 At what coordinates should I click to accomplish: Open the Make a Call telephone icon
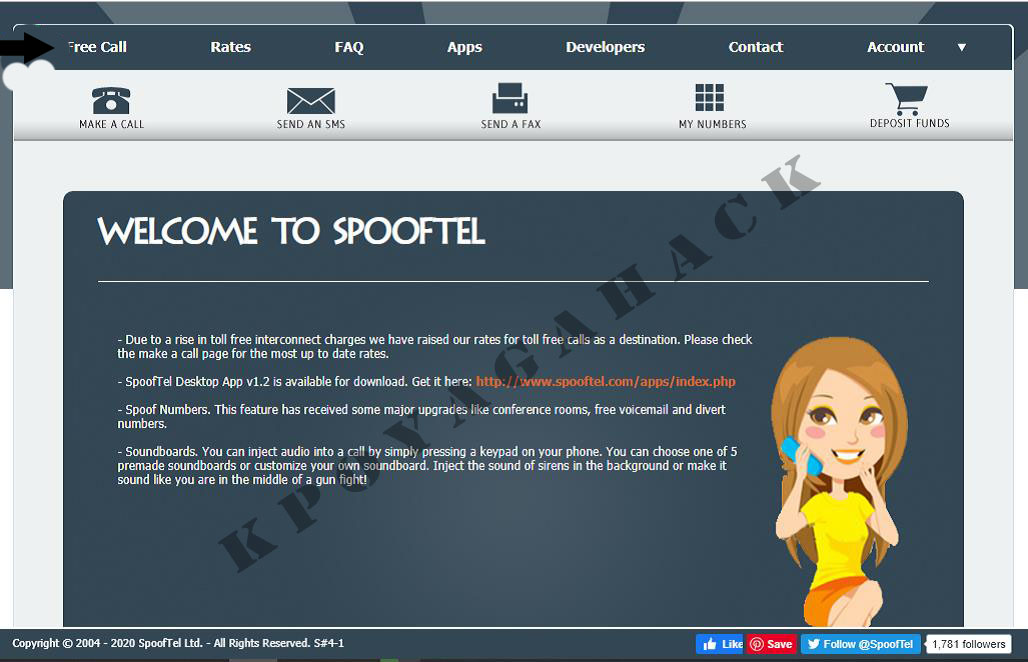[111, 100]
